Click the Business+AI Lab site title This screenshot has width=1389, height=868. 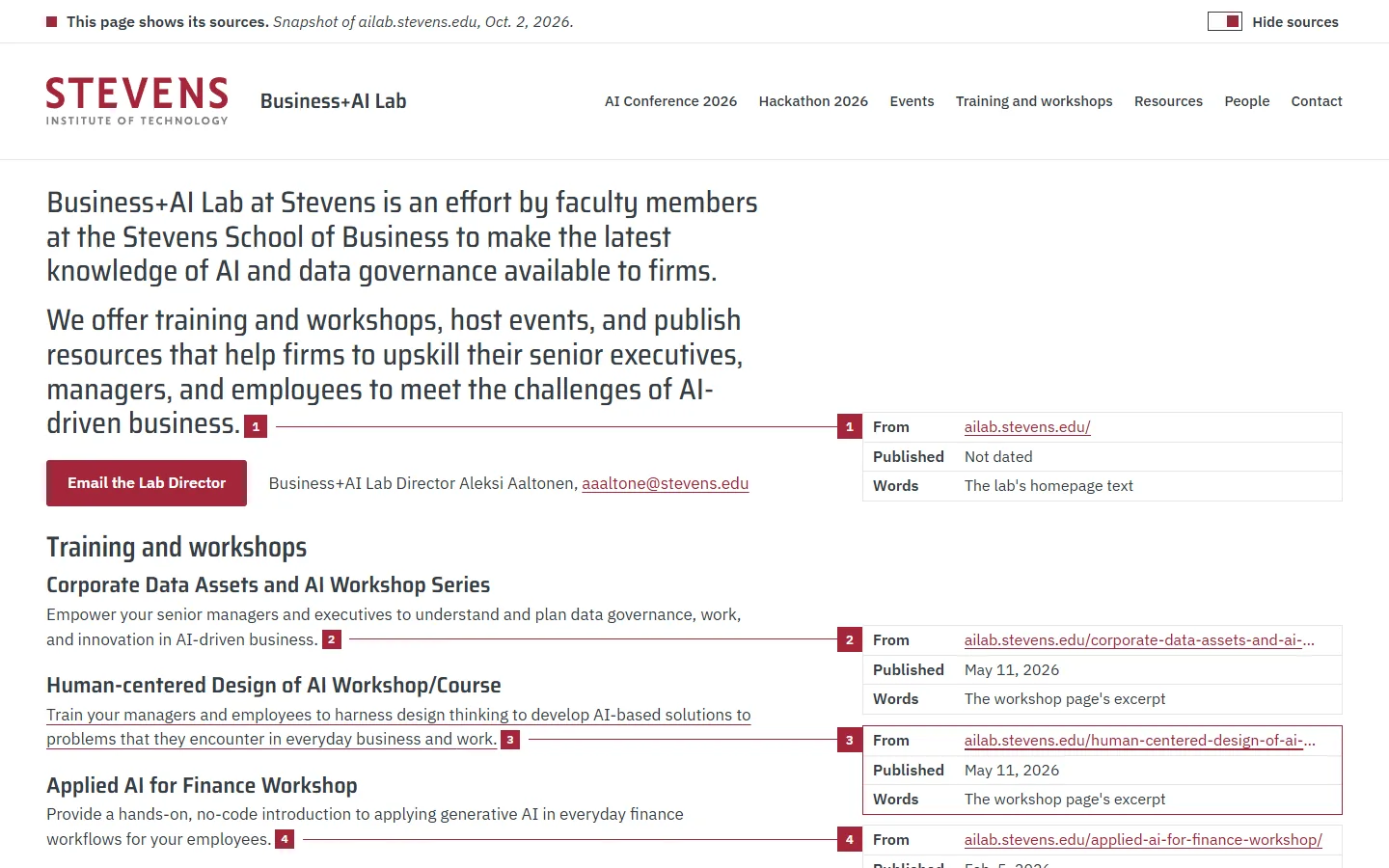tap(334, 101)
